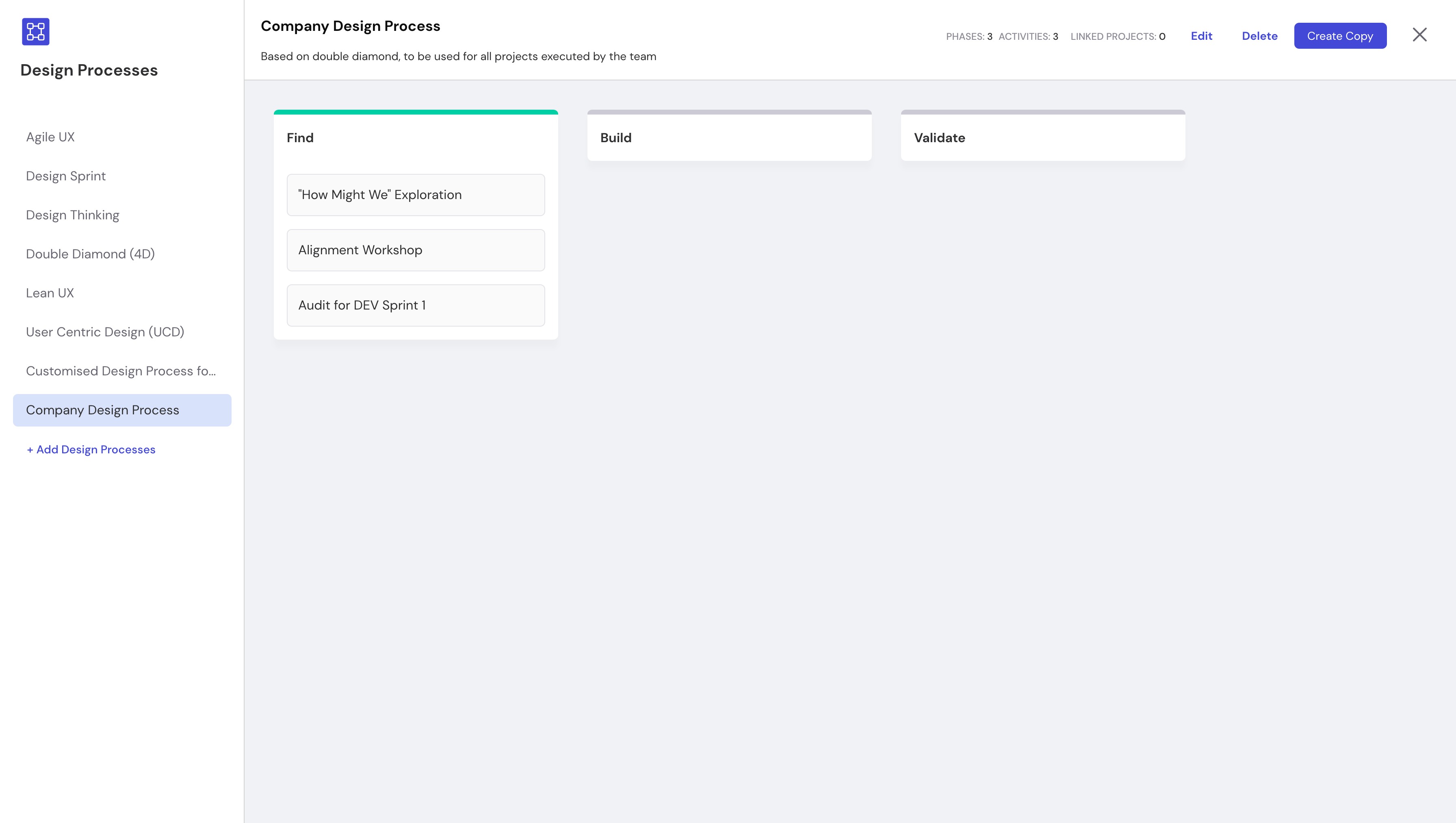The width and height of the screenshot is (1456, 823).
Task: Select Company Design Process in sidebar
Action: pos(122,410)
